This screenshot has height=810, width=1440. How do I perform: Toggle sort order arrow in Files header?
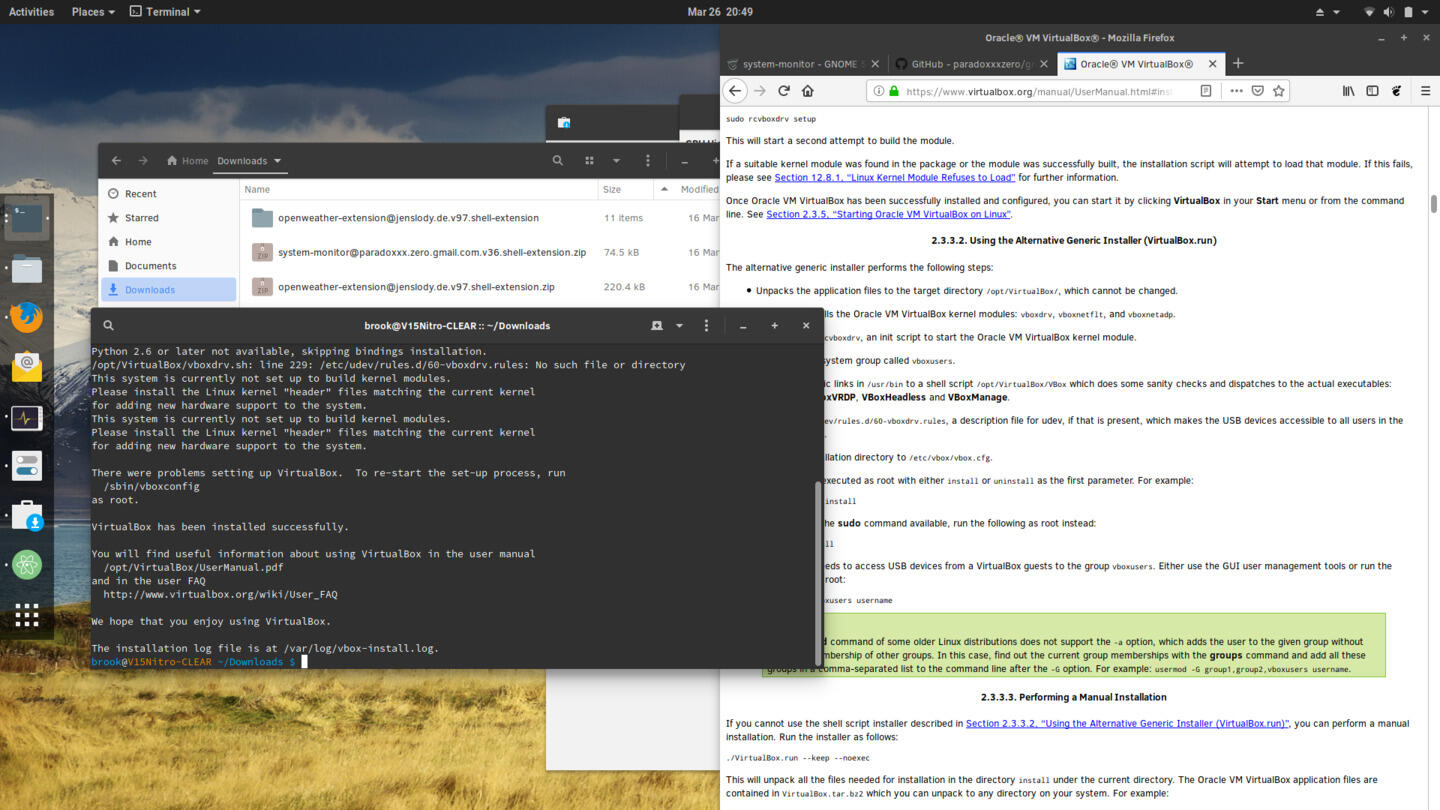pyautogui.click(x=664, y=189)
